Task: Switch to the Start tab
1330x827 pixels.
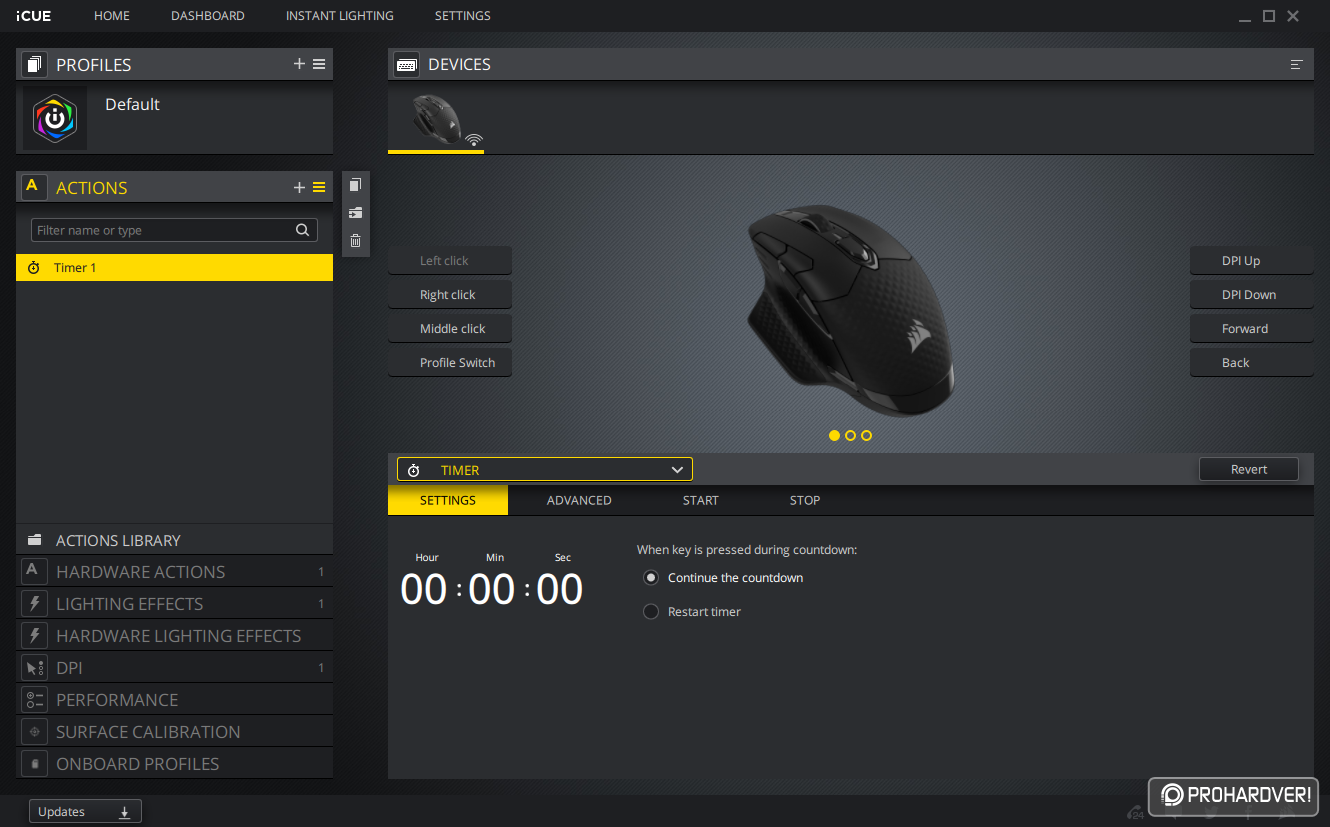Action: (x=701, y=501)
